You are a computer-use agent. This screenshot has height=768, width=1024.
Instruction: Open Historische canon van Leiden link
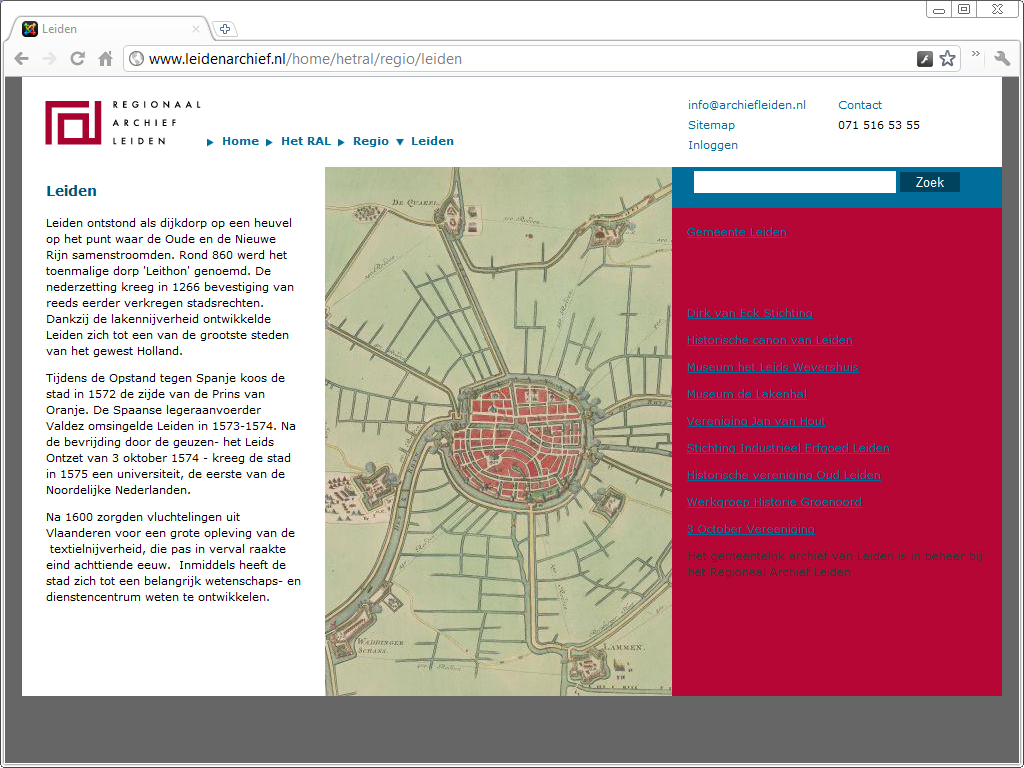point(769,340)
